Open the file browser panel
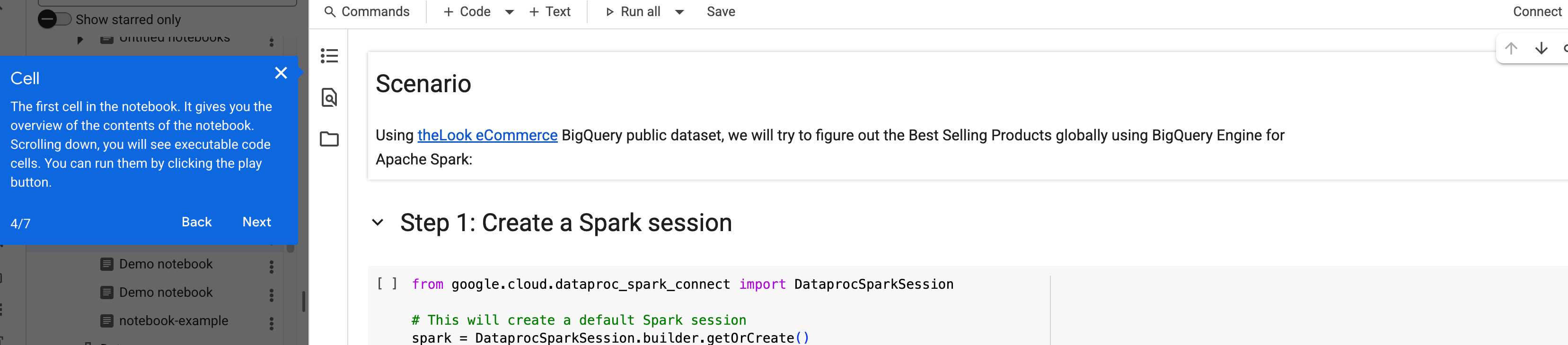Screen dimensions: 1568x345 [329, 139]
